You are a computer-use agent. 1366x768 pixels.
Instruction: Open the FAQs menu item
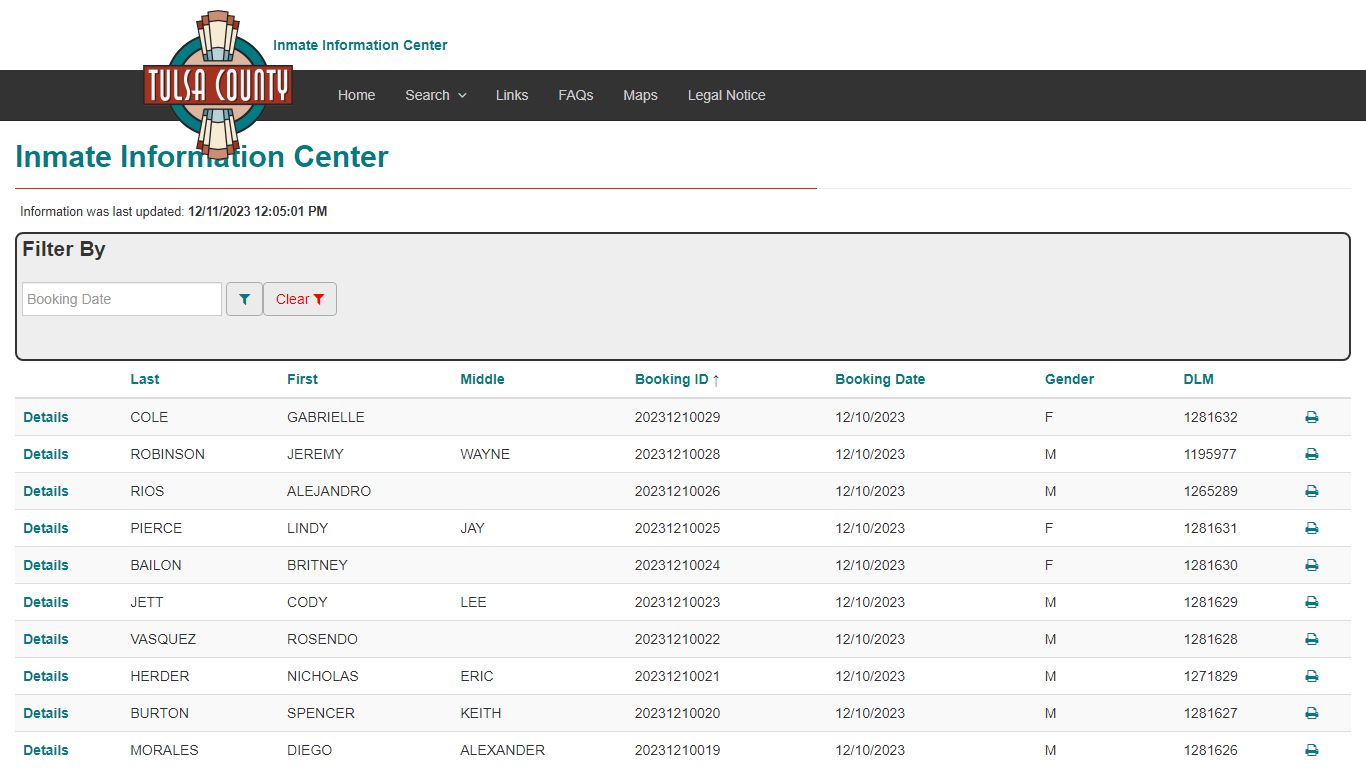click(576, 95)
